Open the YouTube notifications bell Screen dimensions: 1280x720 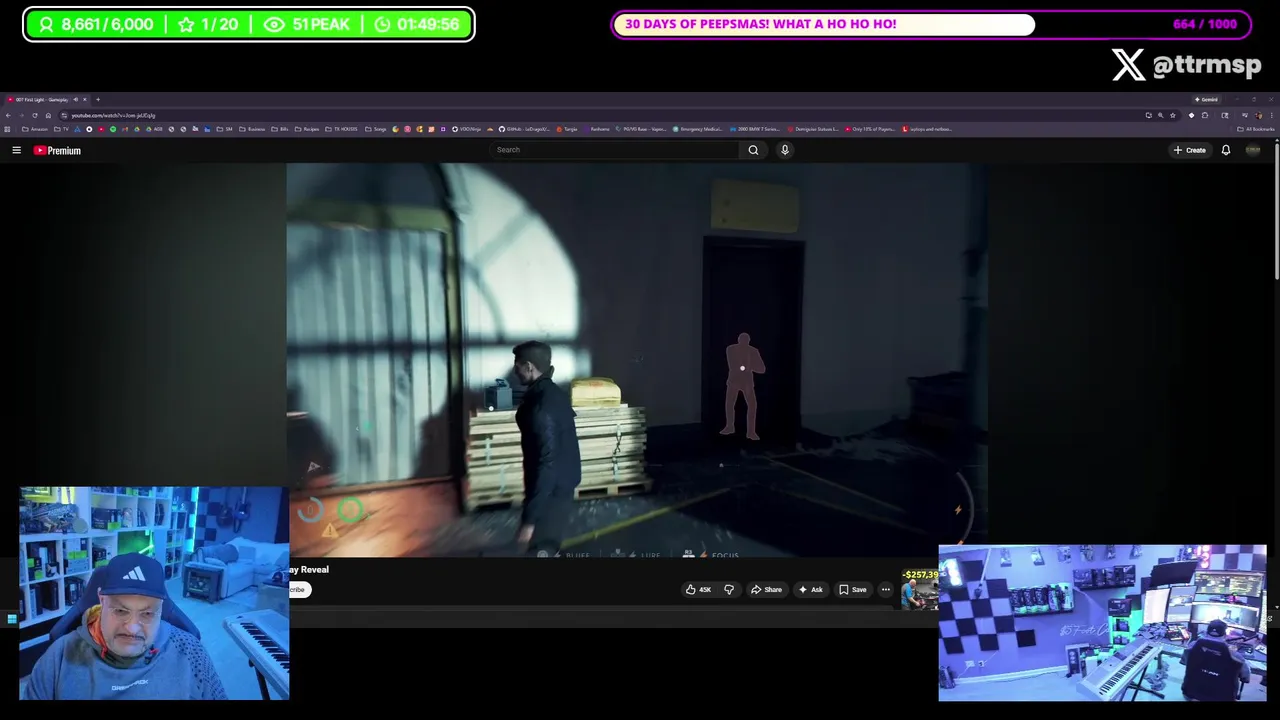point(1225,150)
